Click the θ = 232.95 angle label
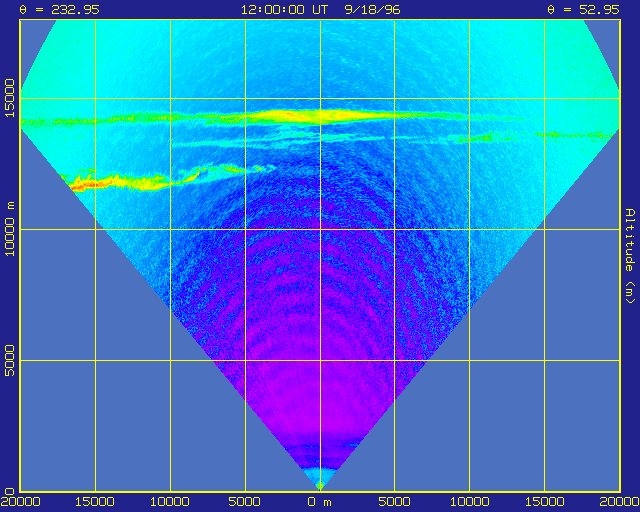The height and width of the screenshot is (512, 640). click(60, 9)
